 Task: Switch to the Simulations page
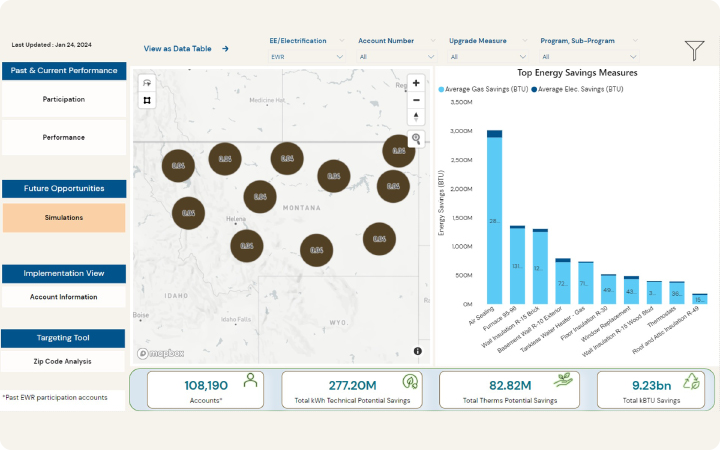(64, 218)
